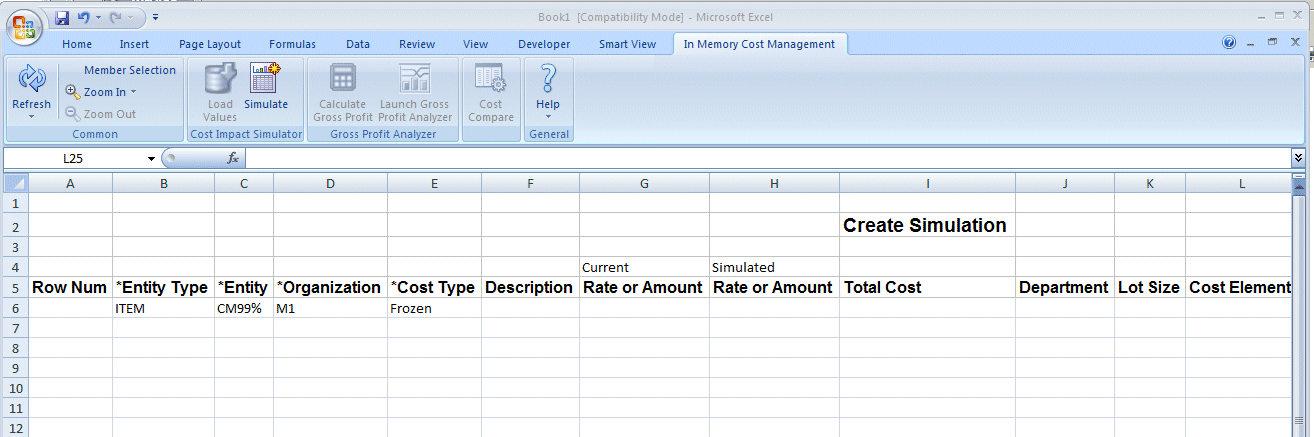
Task: Open the Data tab
Action: [x=358, y=44]
